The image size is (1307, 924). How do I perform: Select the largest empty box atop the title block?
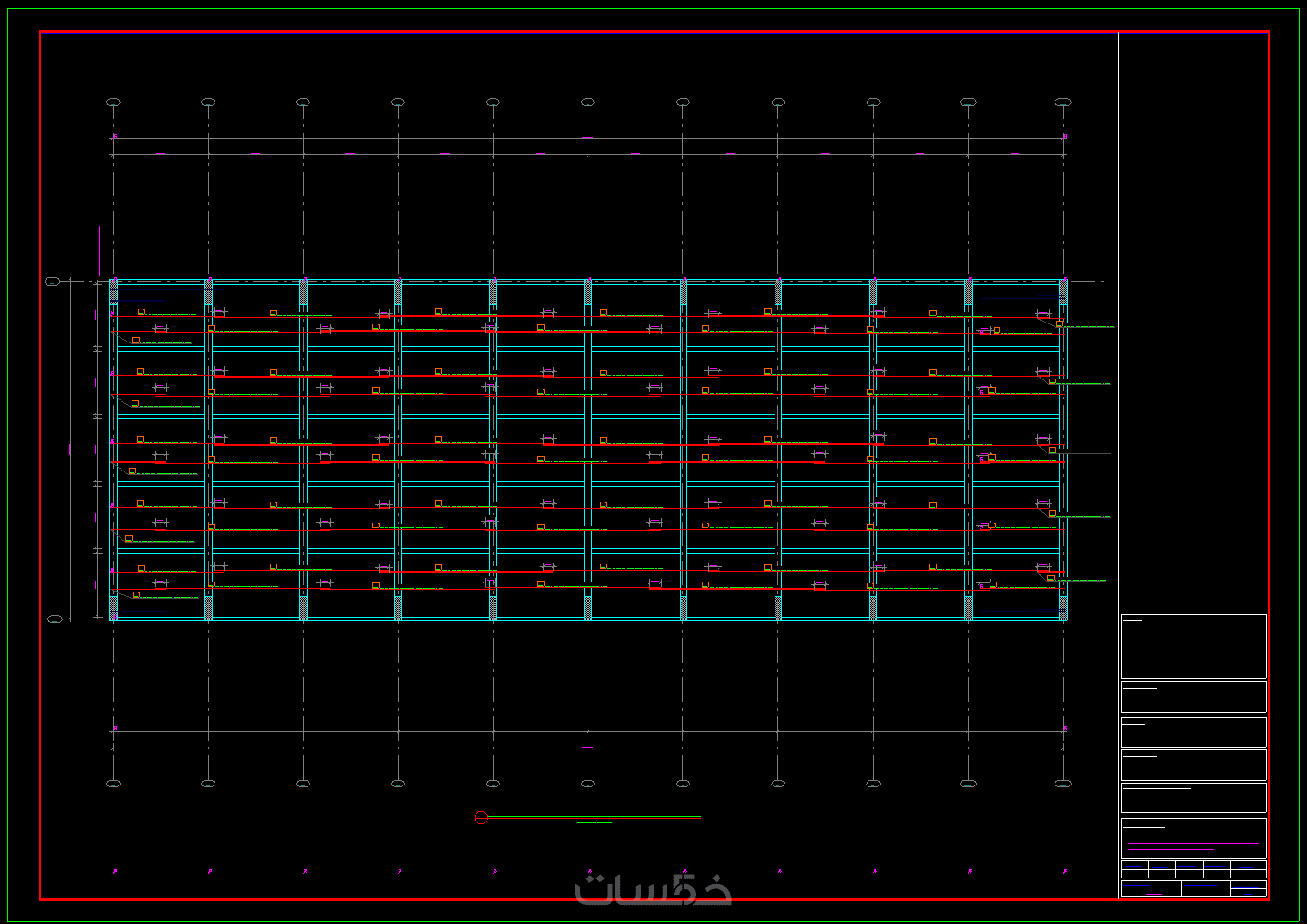(x=1193, y=646)
